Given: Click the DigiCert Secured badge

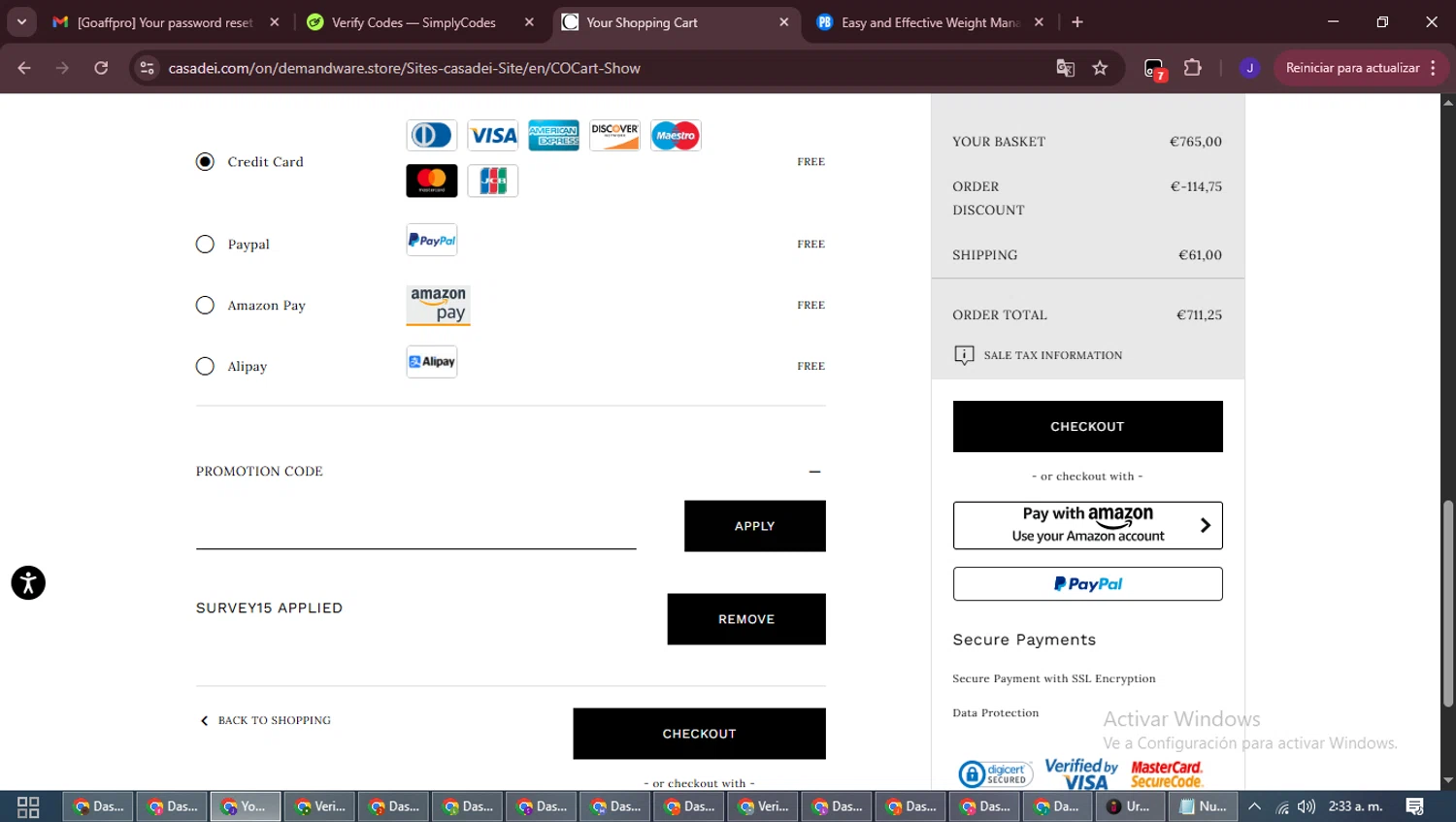Looking at the screenshot, I should 995,773.
